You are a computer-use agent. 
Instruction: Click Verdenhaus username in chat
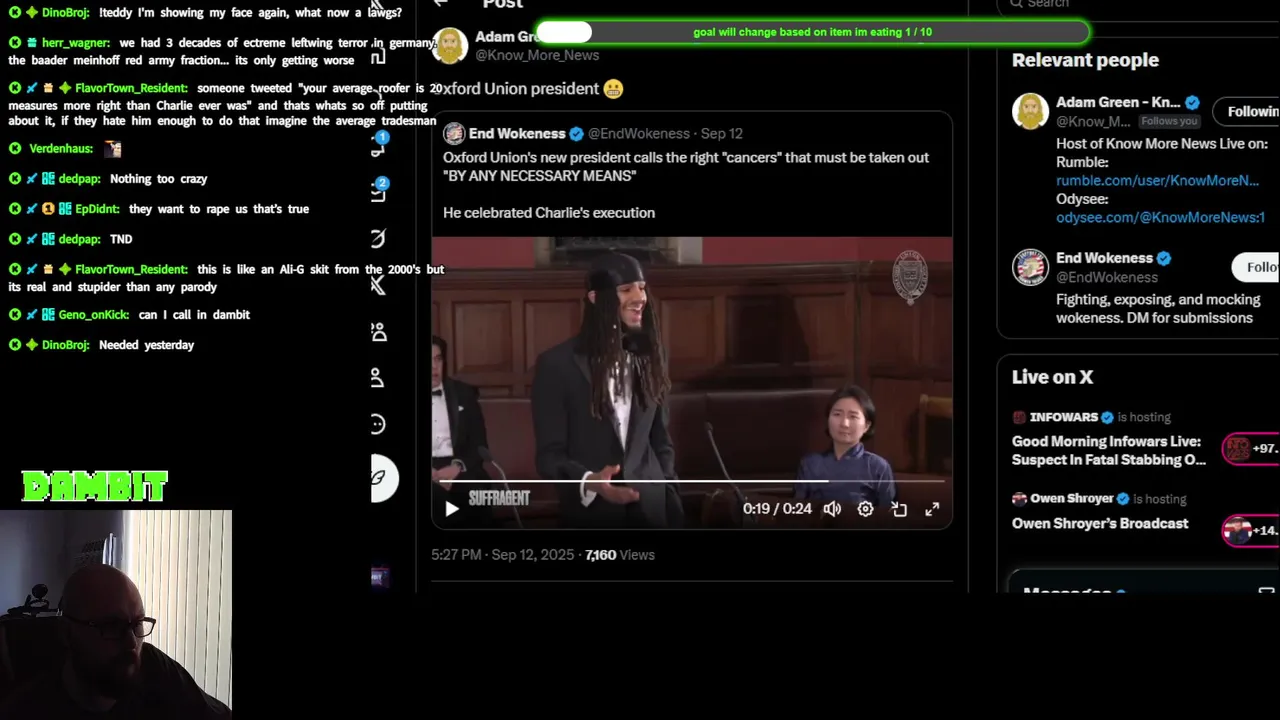tap(61, 148)
